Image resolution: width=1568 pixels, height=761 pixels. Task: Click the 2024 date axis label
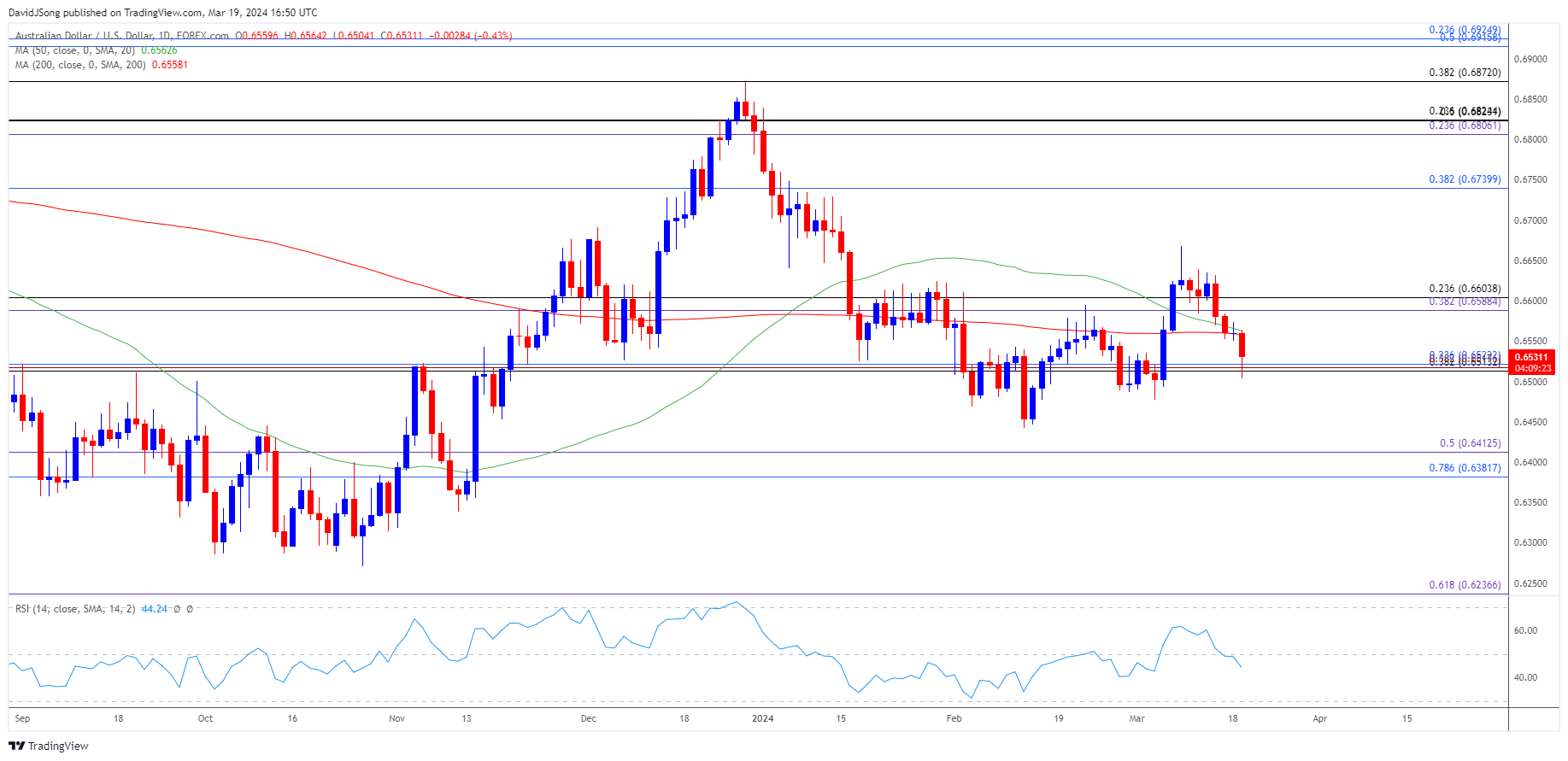[x=762, y=718]
